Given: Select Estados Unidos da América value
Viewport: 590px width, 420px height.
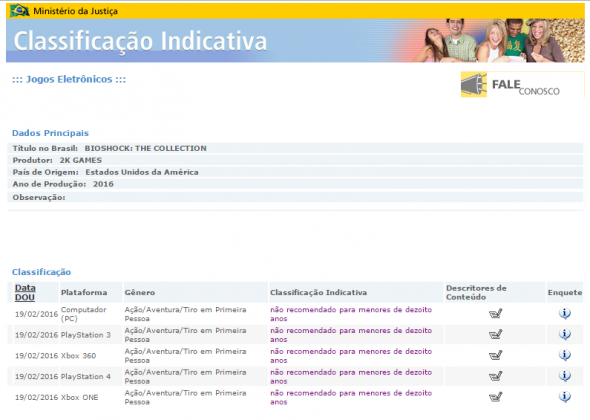Looking at the screenshot, I should point(142,172).
